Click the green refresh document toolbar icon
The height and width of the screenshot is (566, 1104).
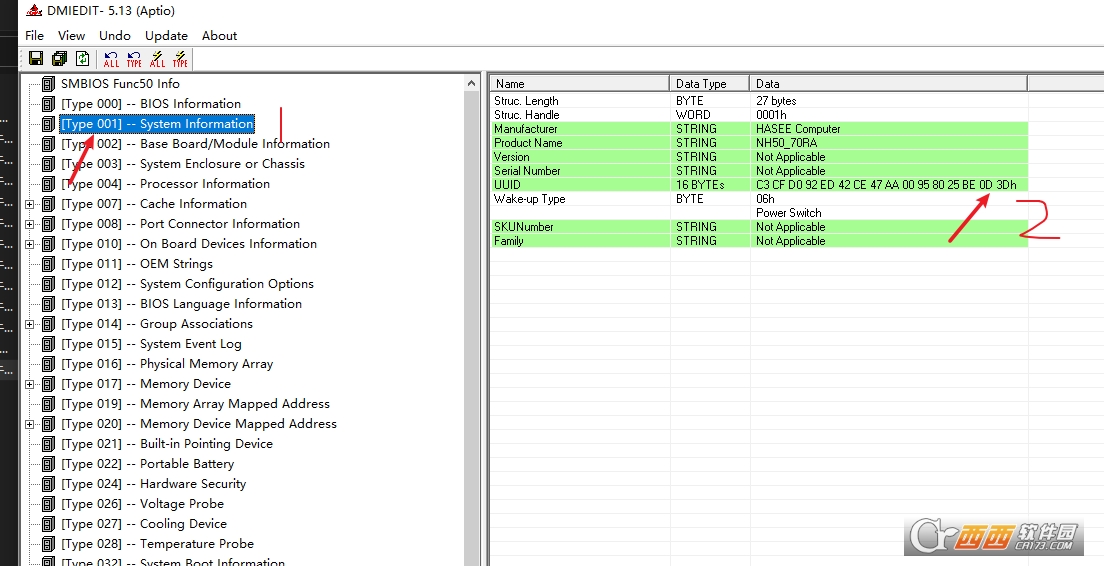coord(82,59)
